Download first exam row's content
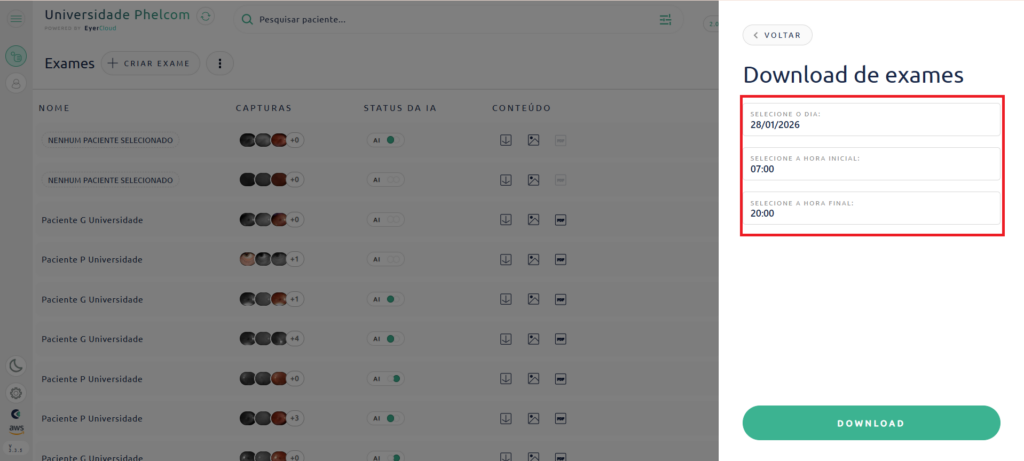This screenshot has width=1024, height=461. pos(506,140)
